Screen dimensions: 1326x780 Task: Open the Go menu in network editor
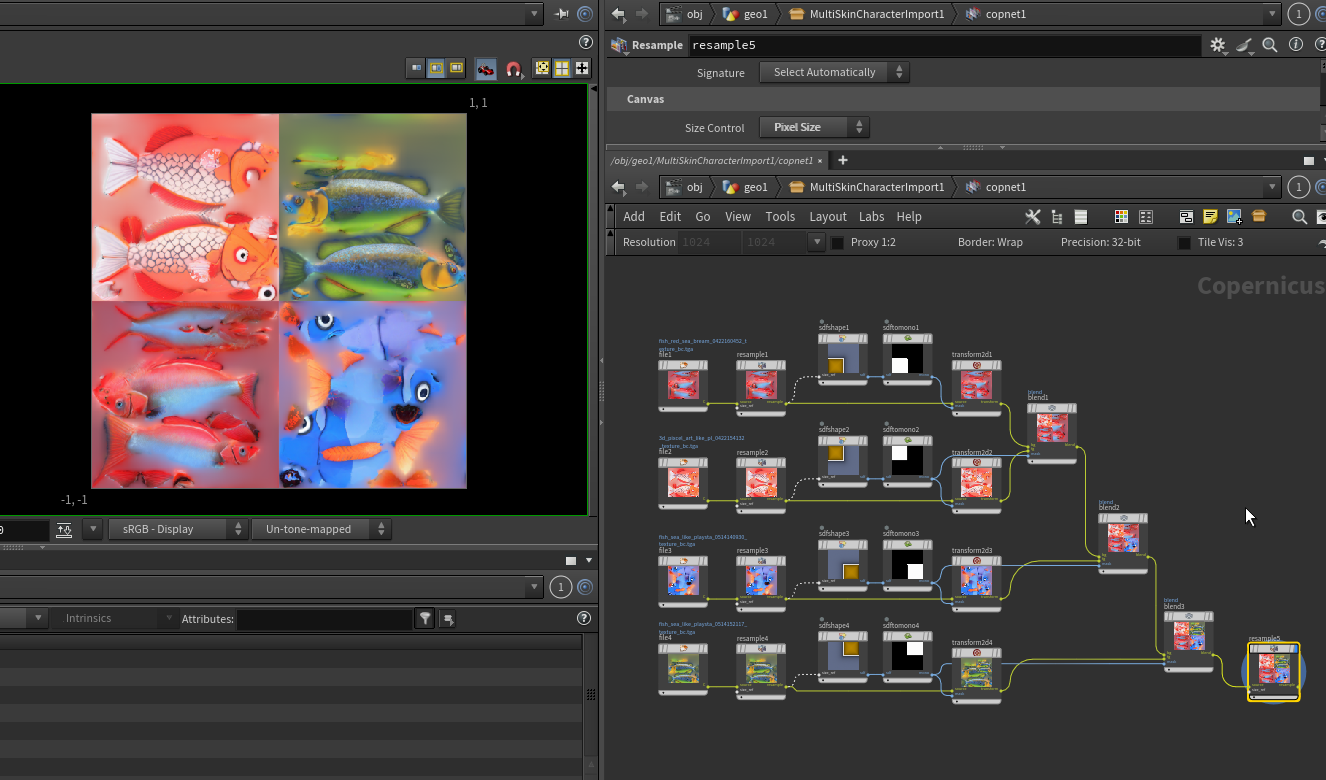pos(703,217)
